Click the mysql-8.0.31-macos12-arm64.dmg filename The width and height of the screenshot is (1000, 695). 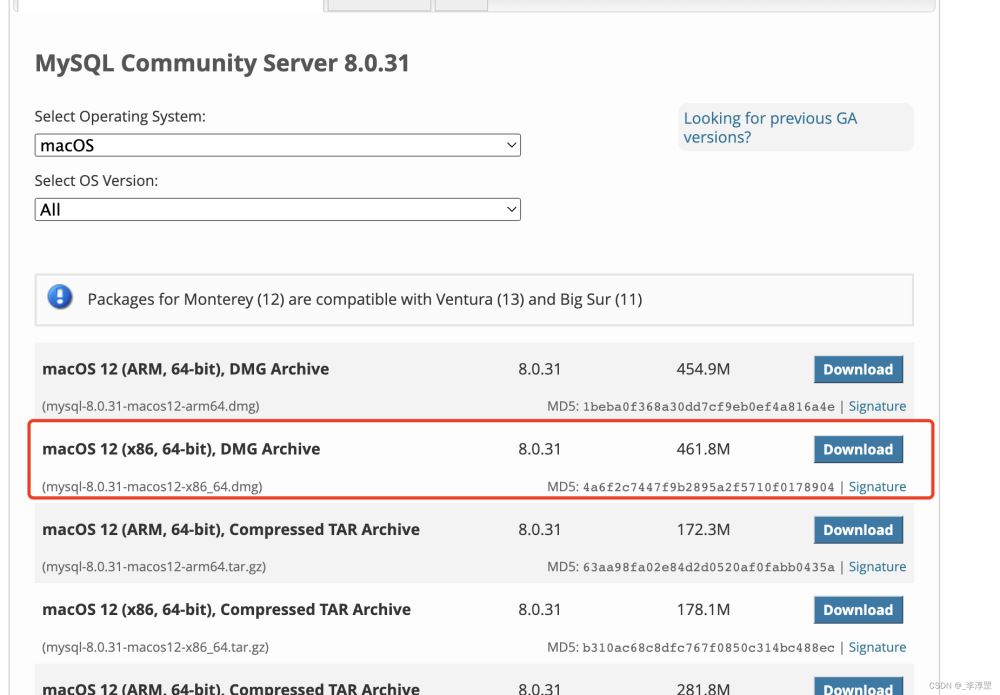[x=151, y=407]
